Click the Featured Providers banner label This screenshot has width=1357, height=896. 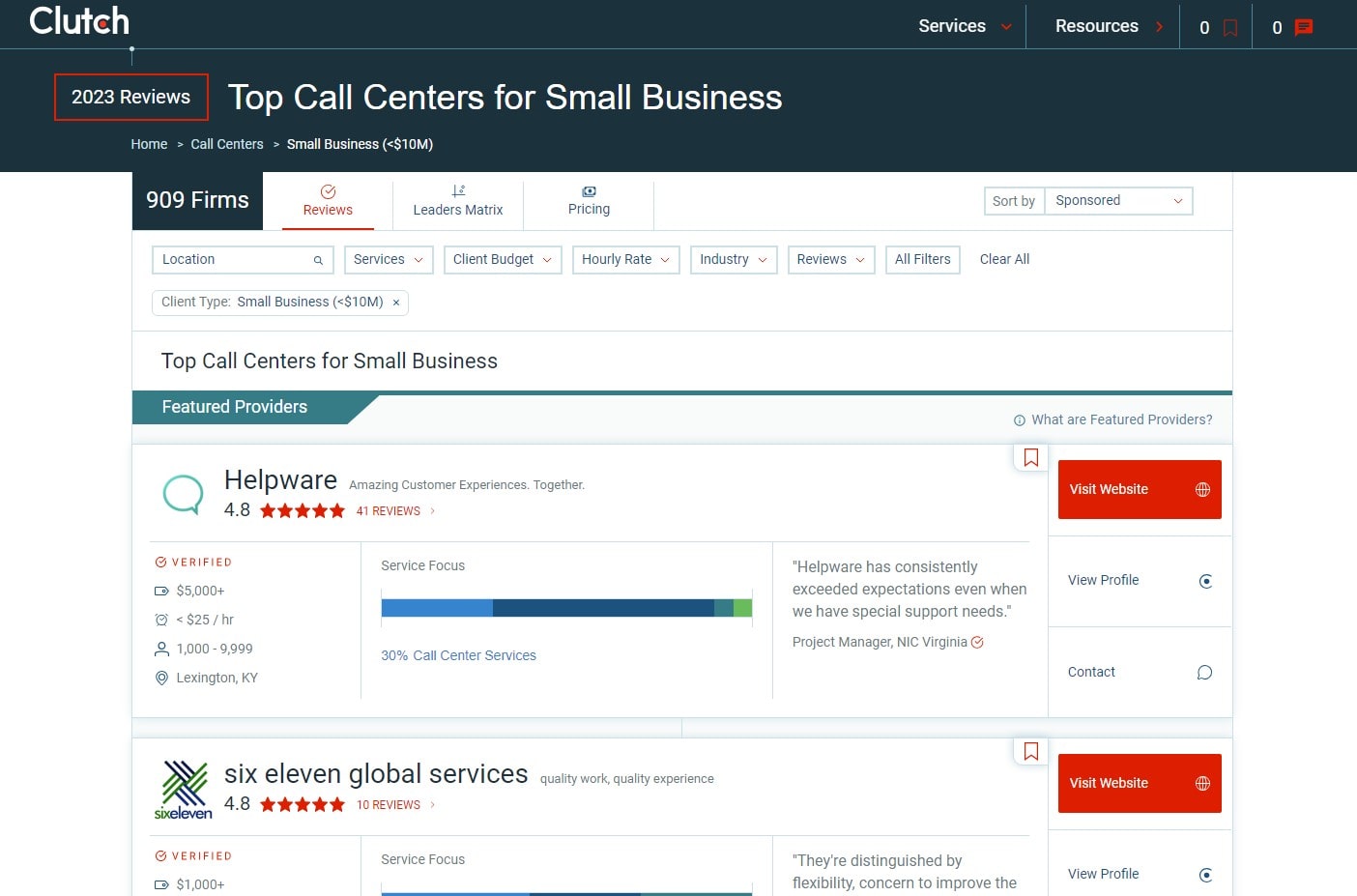tap(235, 407)
